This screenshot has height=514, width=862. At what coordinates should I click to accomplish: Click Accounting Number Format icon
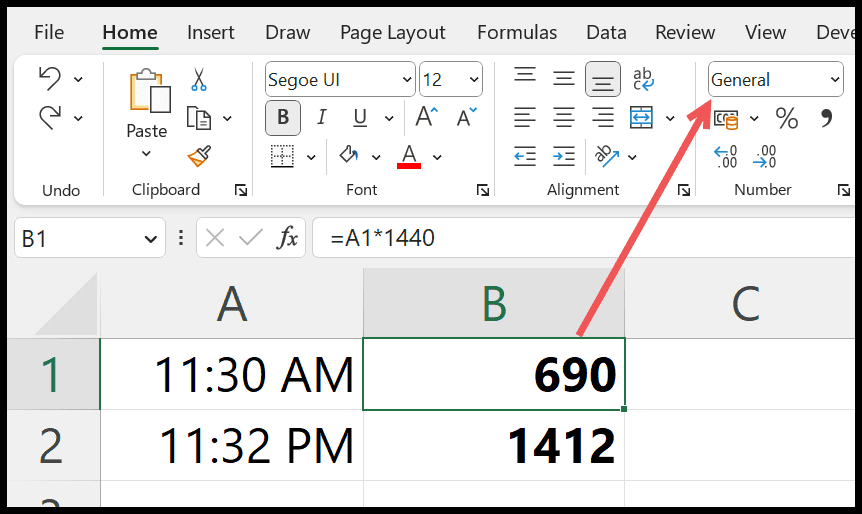pos(726,118)
